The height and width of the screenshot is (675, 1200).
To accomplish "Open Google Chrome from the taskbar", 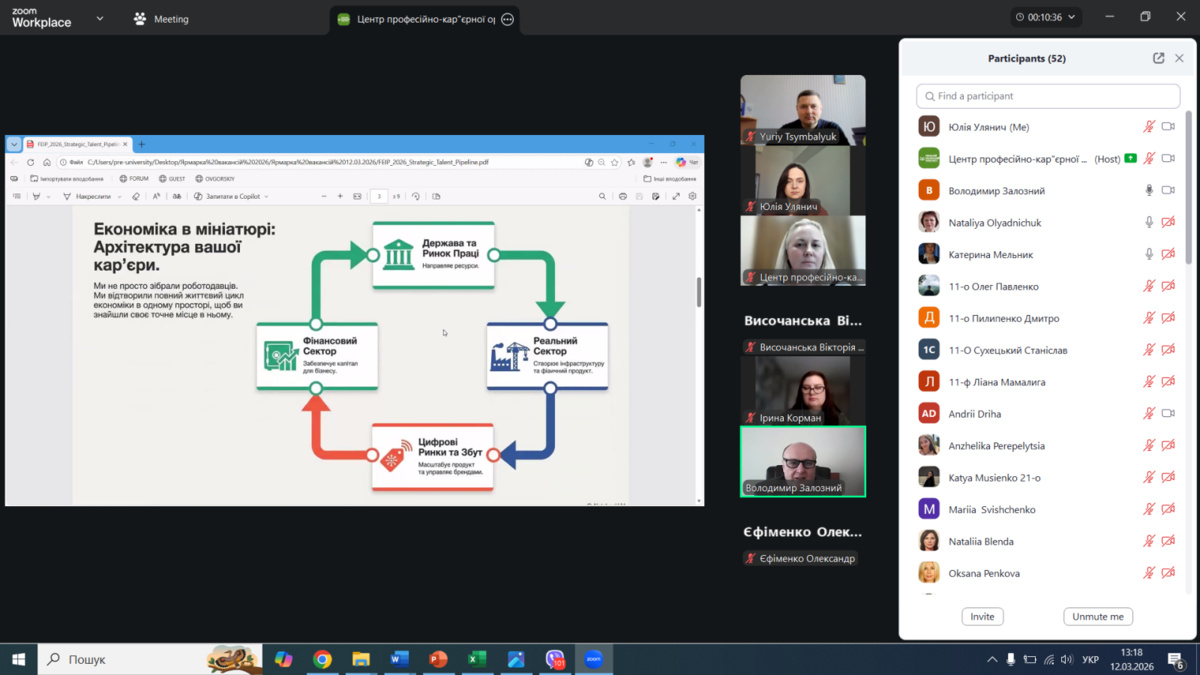I will pos(322,659).
